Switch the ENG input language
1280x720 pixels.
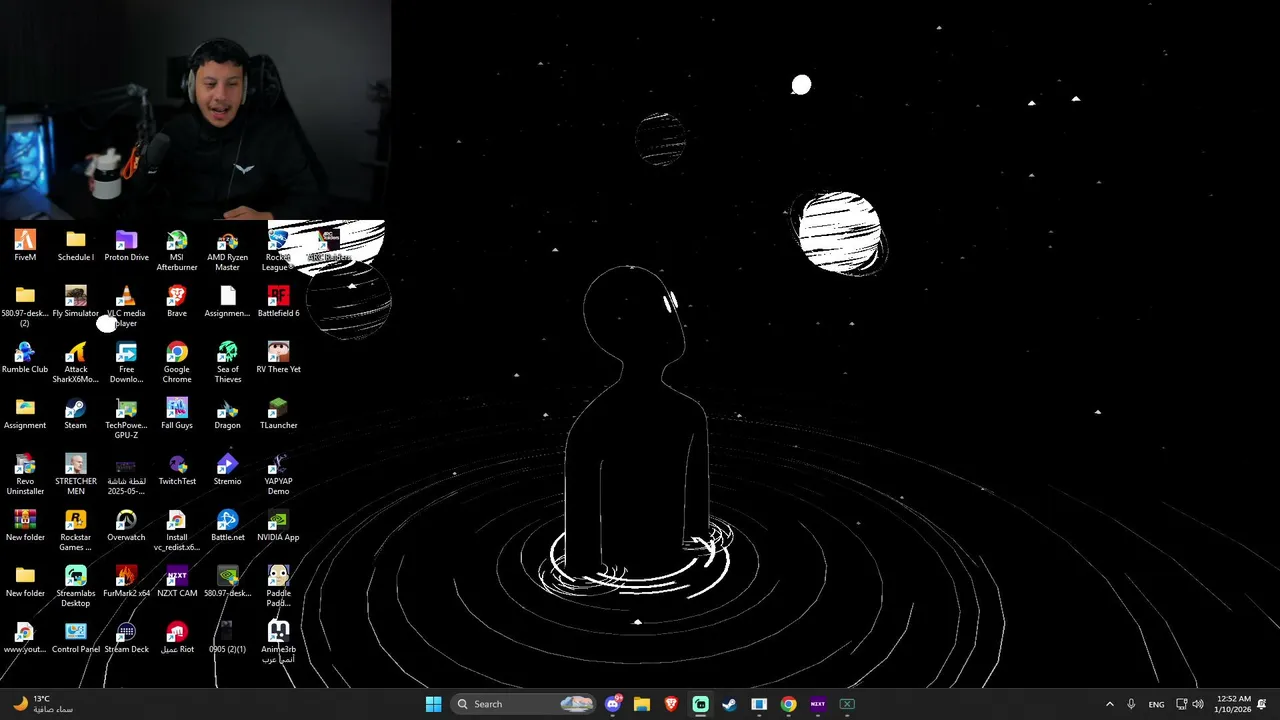pyautogui.click(x=1156, y=704)
